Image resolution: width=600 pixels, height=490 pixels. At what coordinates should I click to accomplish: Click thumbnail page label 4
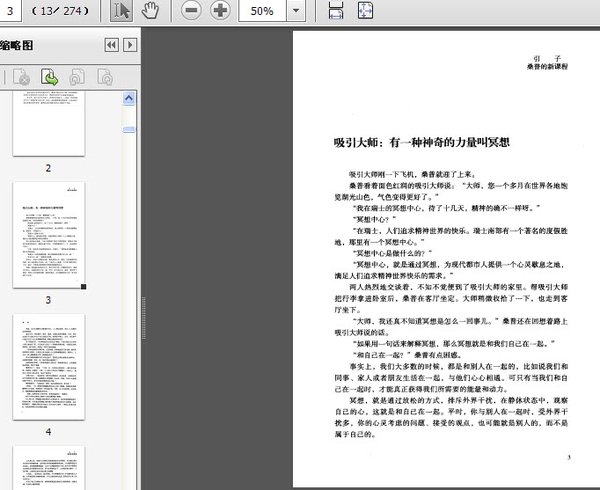pyautogui.click(x=48, y=432)
